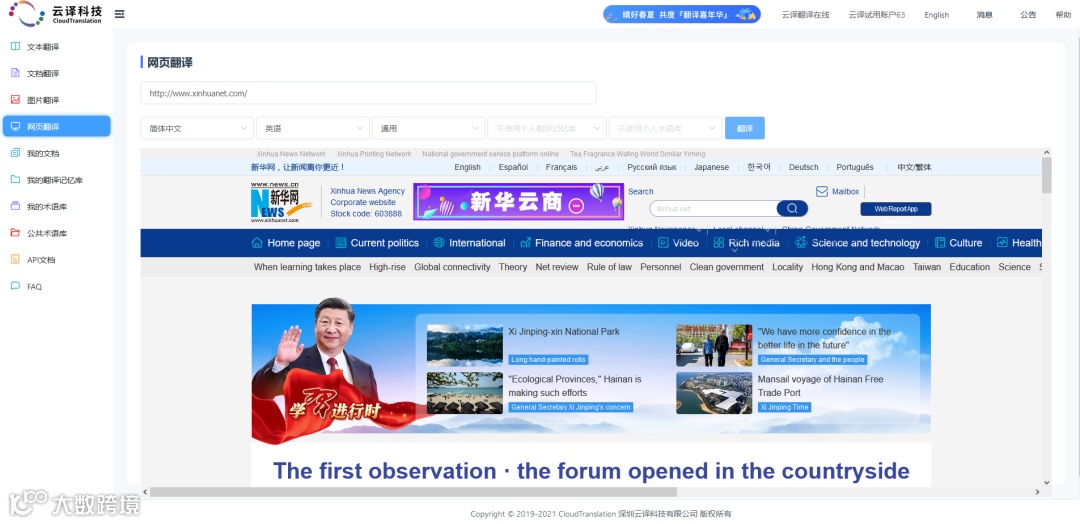Click the 翻译嘉年华 promo banner
Viewport: 1080px width, 524px height.
click(682, 14)
